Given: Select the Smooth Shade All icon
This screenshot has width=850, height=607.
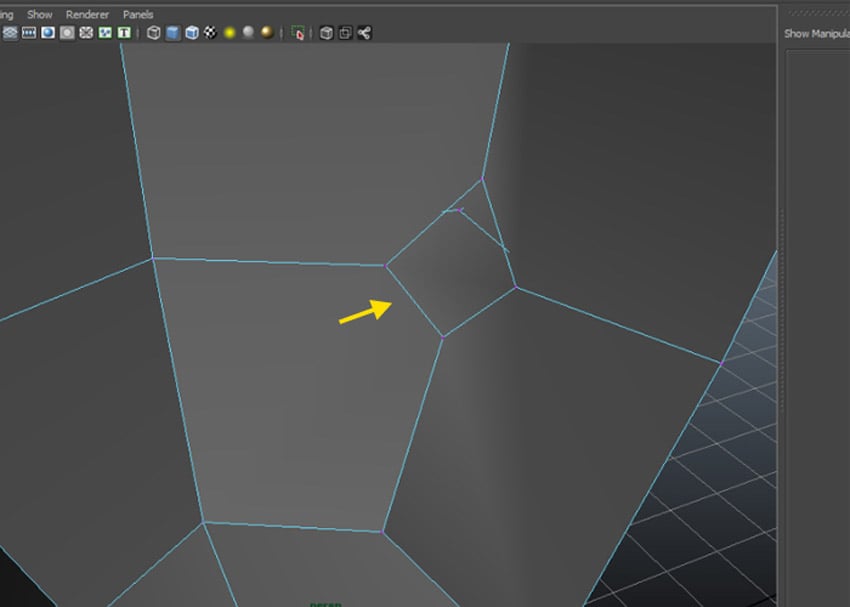Looking at the screenshot, I should [x=173, y=33].
